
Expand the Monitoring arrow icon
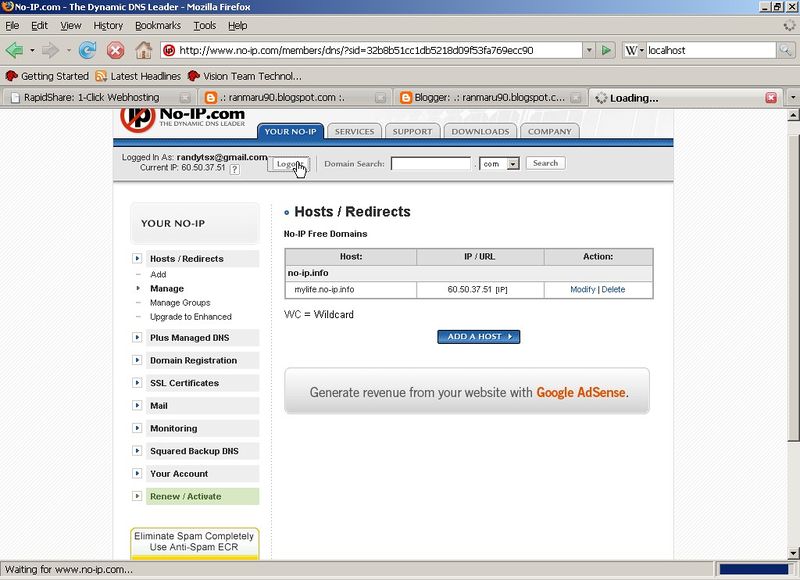(x=137, y=428)
